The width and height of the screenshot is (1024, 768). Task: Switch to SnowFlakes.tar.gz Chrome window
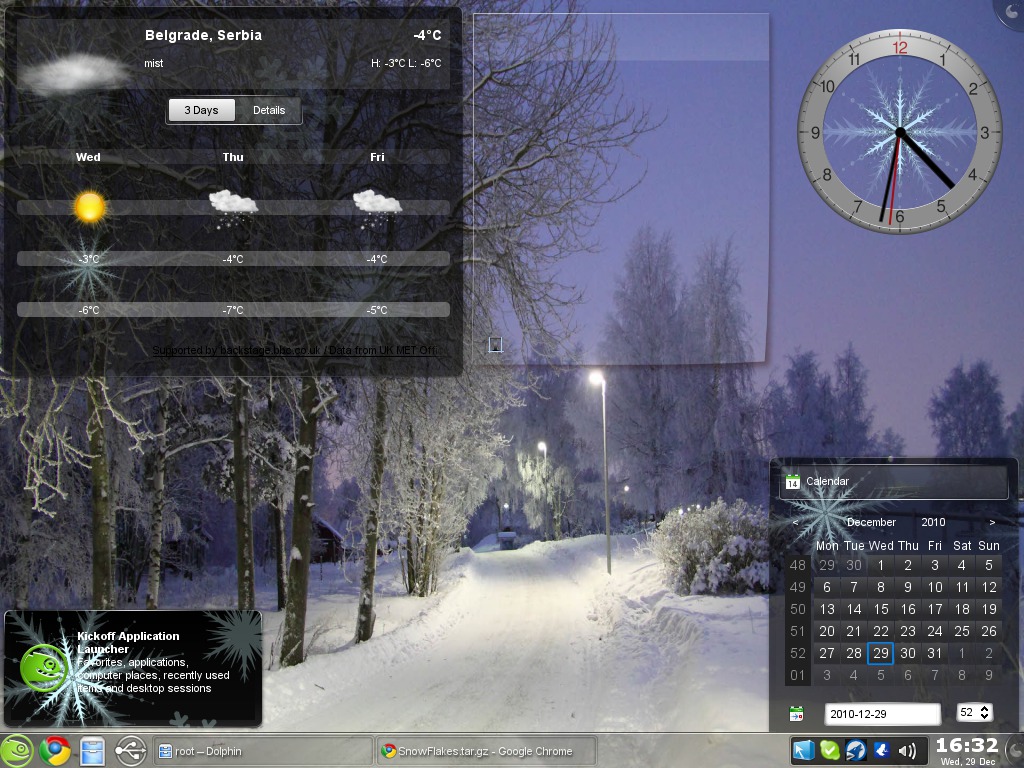click(x=487, y=751)
